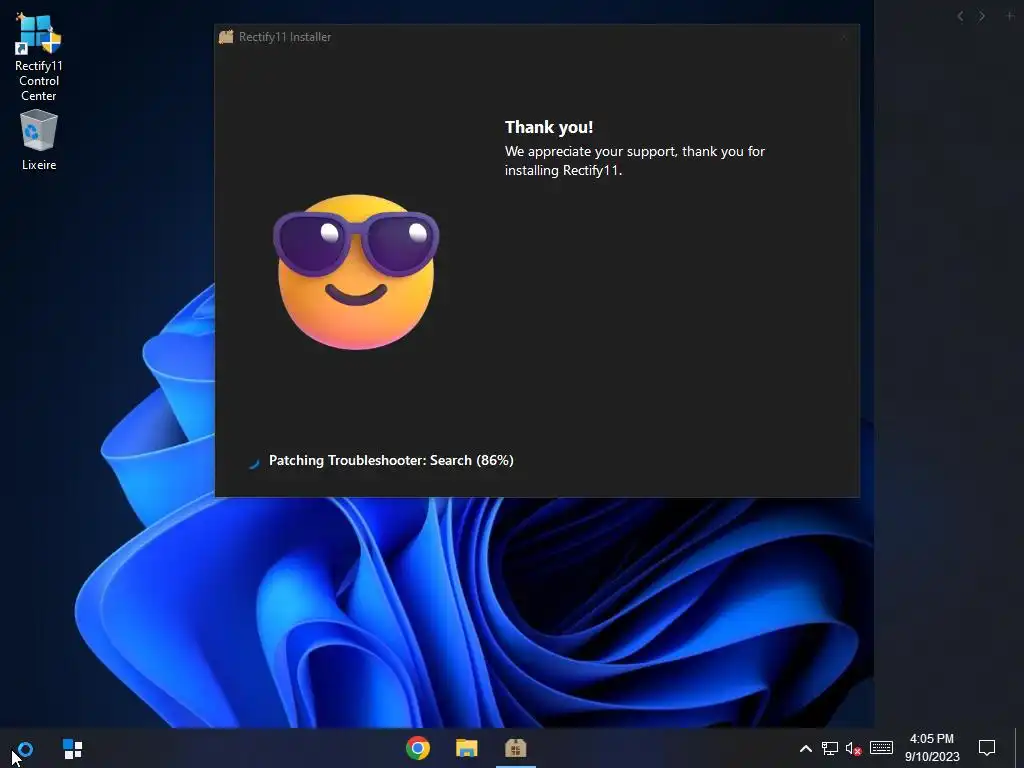Click the Rectify11 Installer title bar icon
This screenshot has width=1024, height=768.
226,37
